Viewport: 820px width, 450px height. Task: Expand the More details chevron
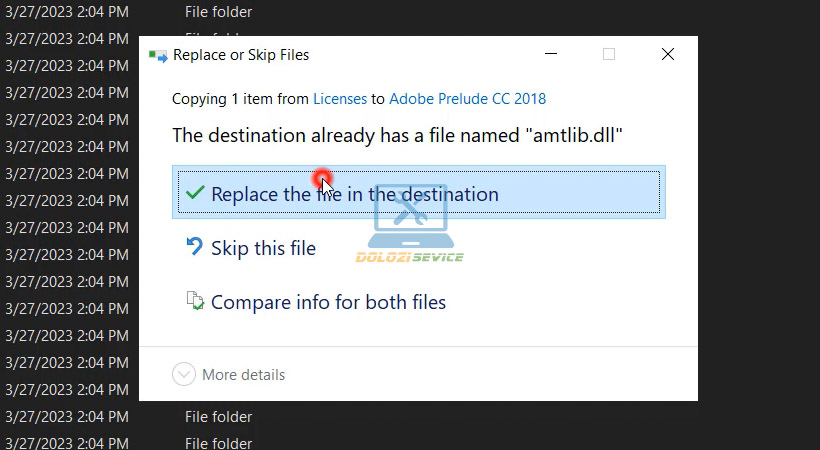[183, 374]
